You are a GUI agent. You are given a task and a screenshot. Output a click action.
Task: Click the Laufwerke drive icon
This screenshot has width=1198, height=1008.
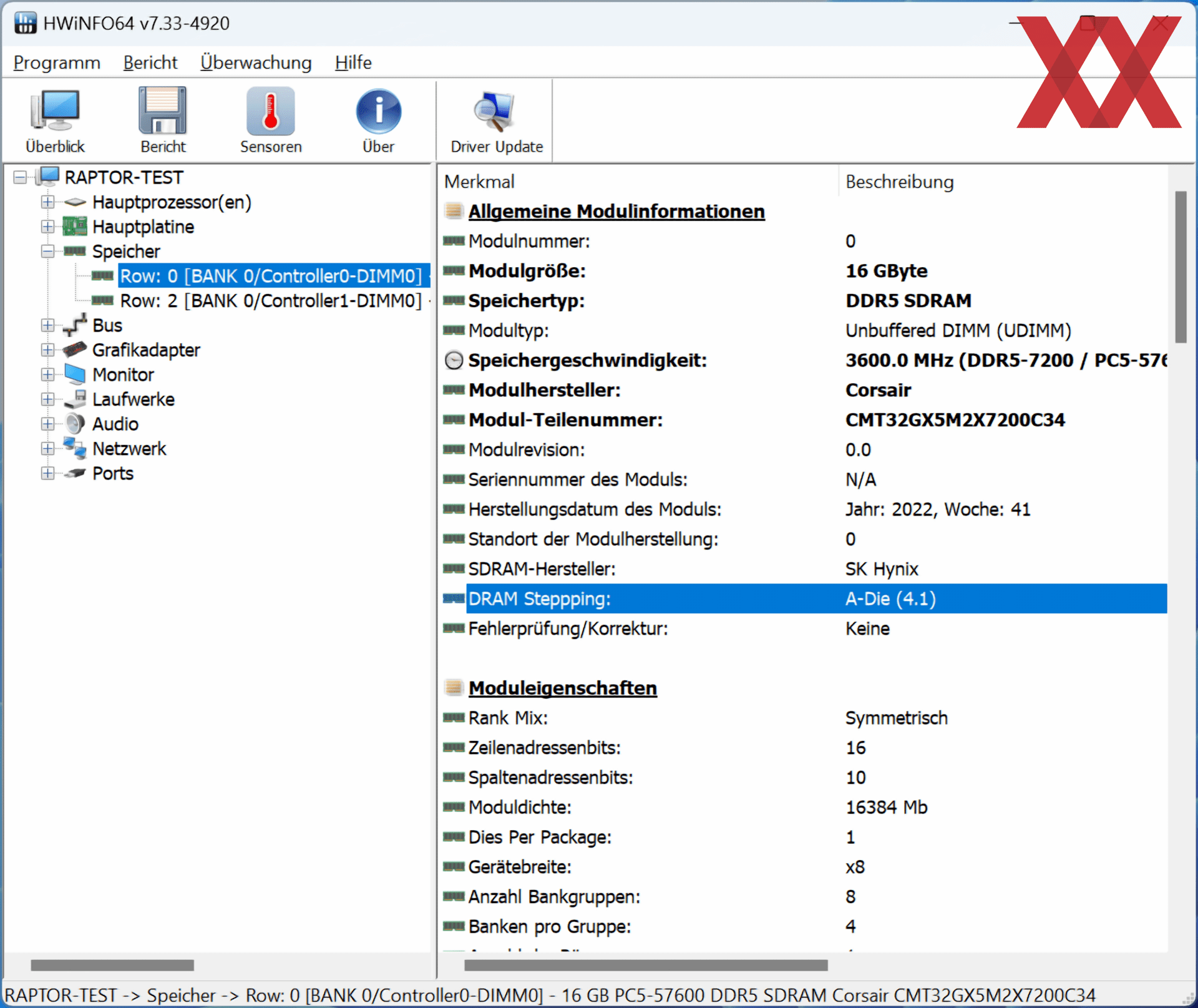click(75, 399)
